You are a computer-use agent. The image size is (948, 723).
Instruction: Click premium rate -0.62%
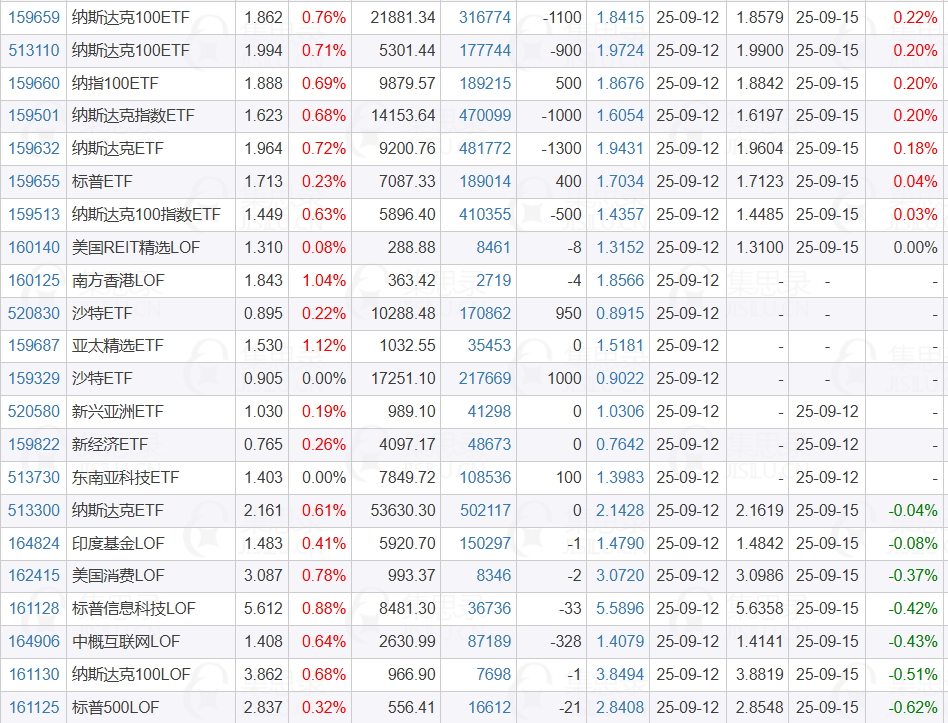coord(913,707)
